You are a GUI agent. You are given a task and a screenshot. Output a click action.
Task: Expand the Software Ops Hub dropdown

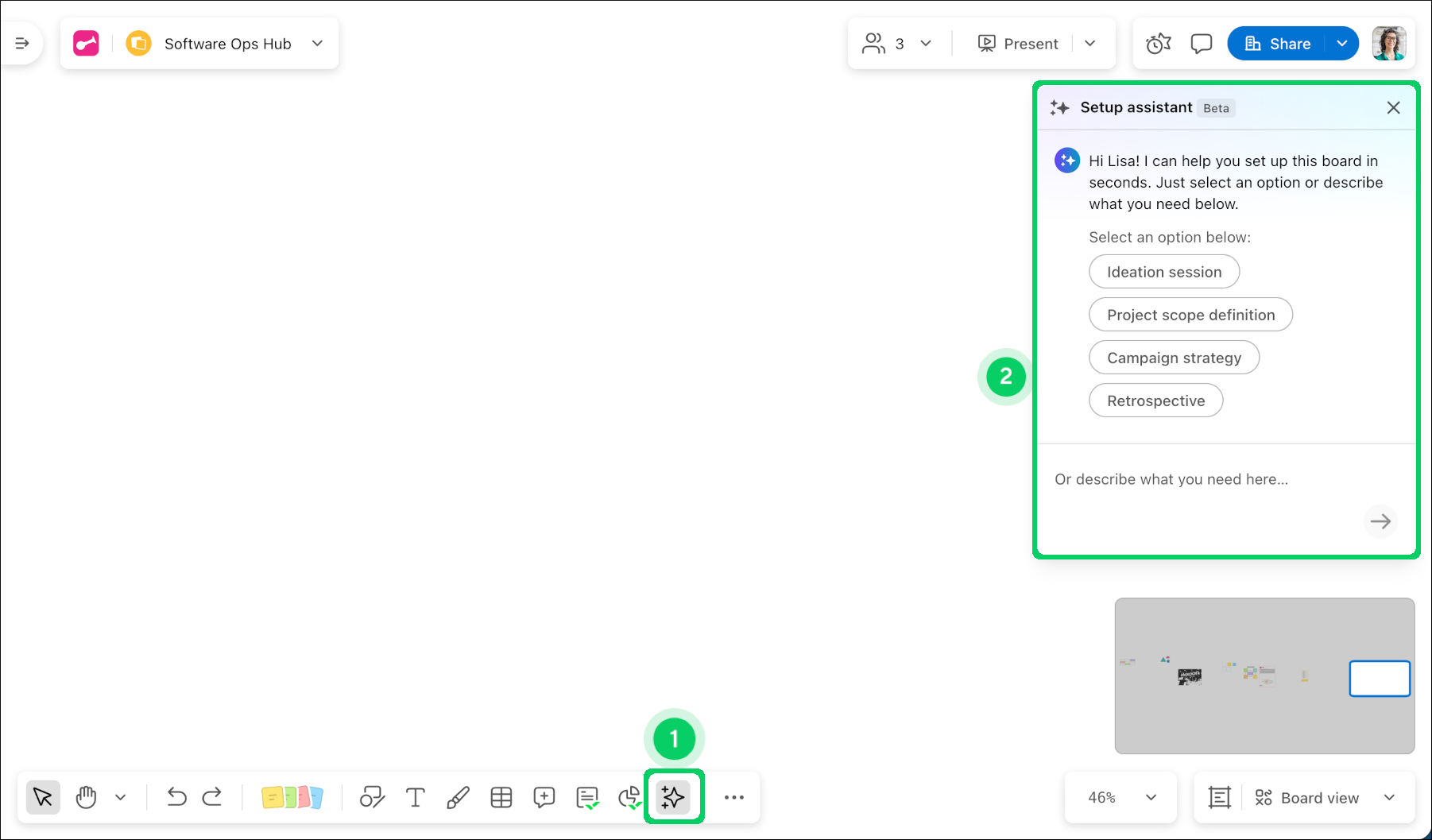click(x=317, y=44)
